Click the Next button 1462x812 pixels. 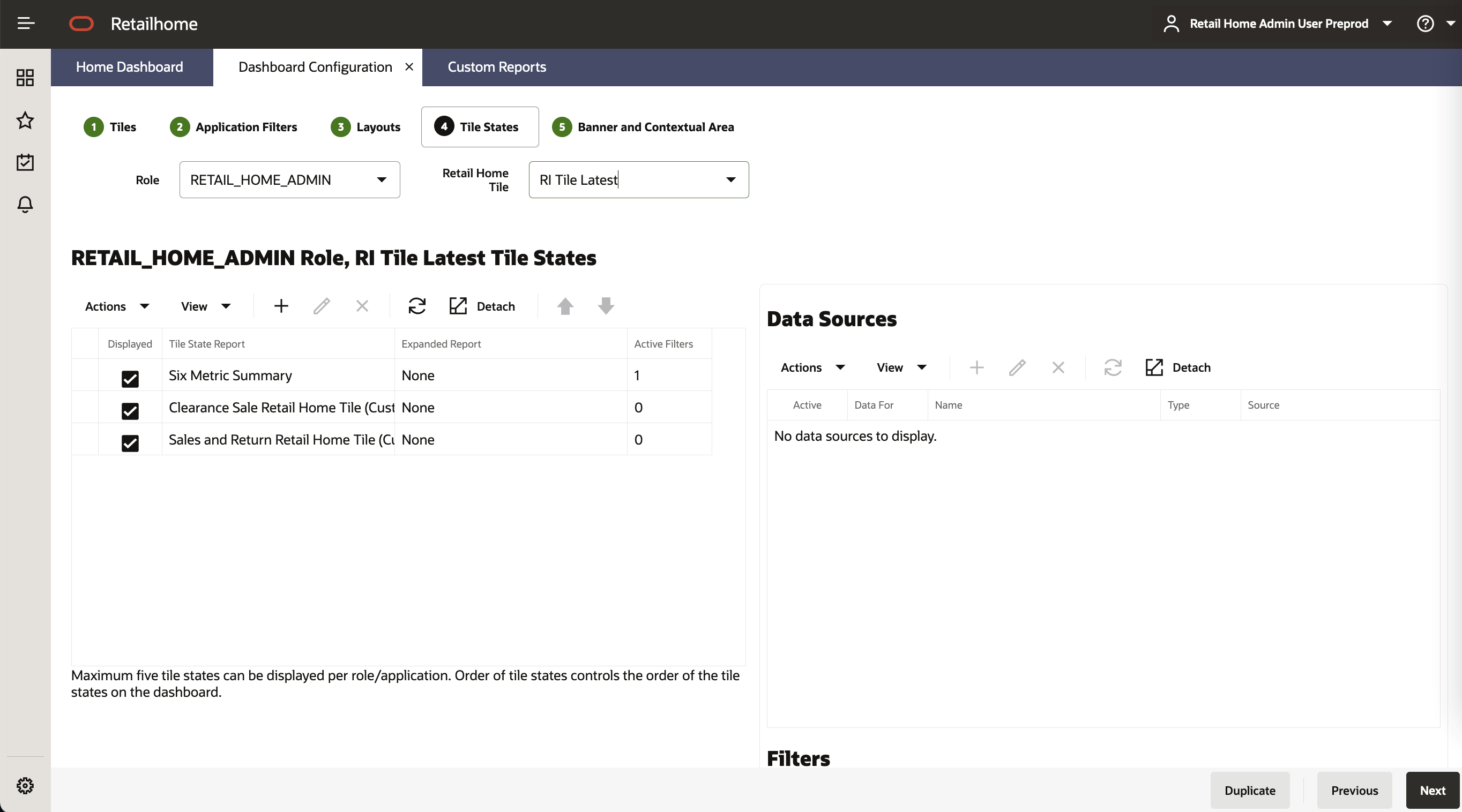[1433, 790]
